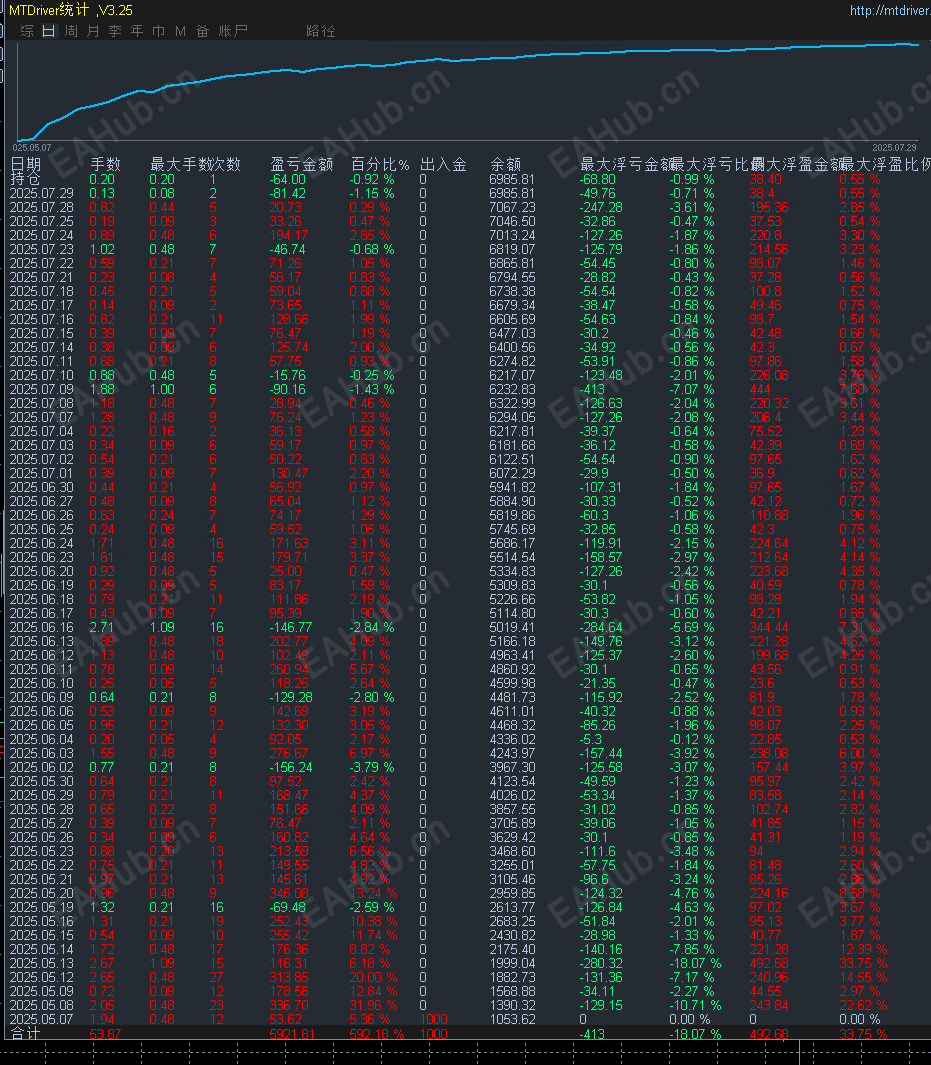
Task: Click the 194.17 profit value
Action: point(289,235)
